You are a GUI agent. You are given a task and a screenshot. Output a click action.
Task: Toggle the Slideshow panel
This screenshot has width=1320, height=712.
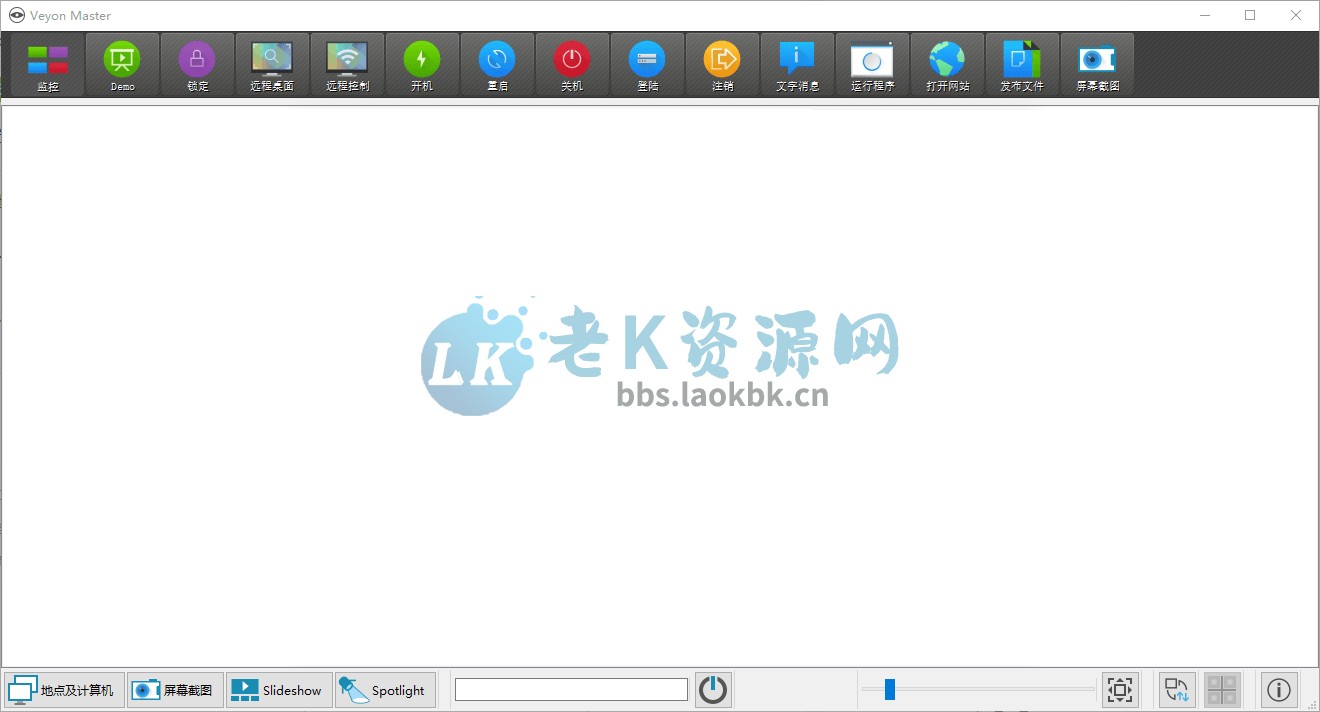click(279, 690)
